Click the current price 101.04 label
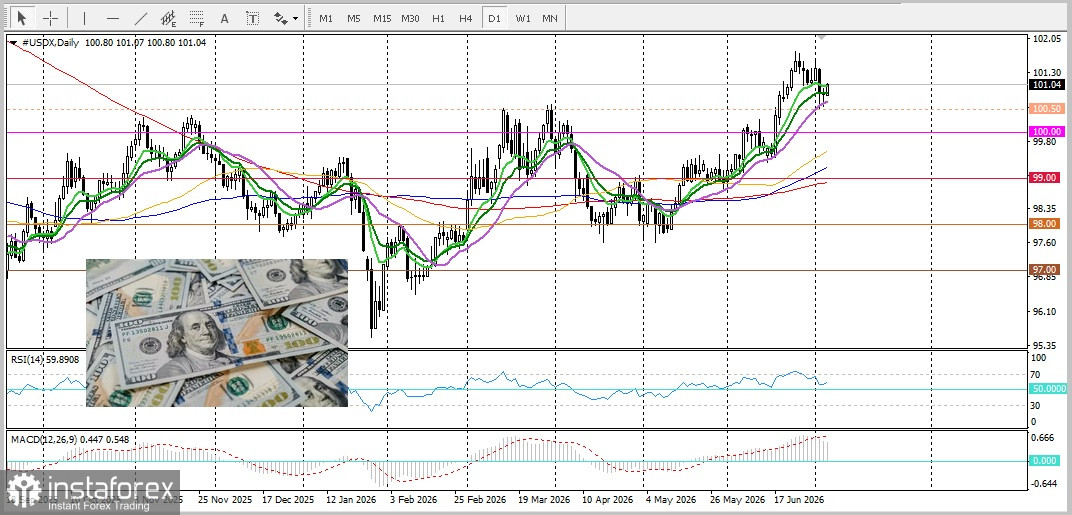Image resolution: width=1072 pixels, height=515 pixels. pyautogui.click(x=1046, y=85)
